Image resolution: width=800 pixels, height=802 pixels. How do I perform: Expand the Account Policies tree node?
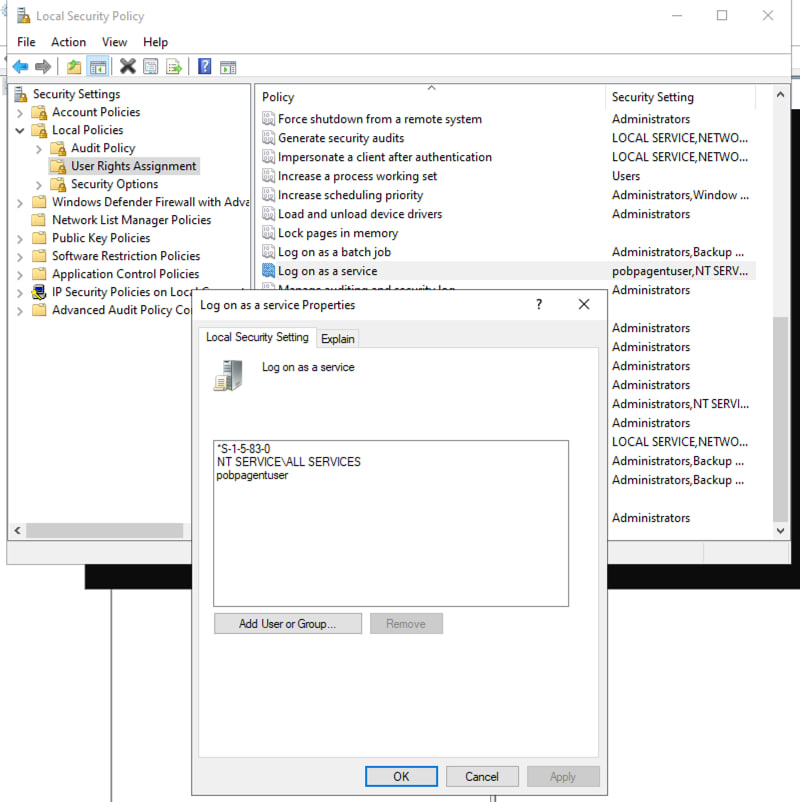pyautogui.click(x=20, y=113)
